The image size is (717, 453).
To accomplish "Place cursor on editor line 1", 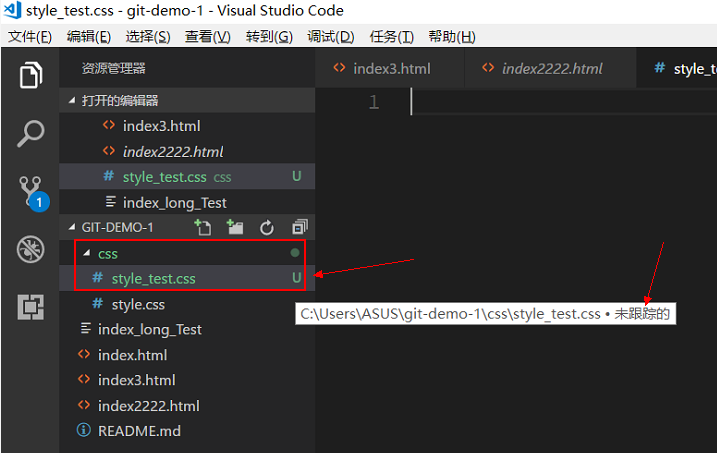I will point(564,101).
